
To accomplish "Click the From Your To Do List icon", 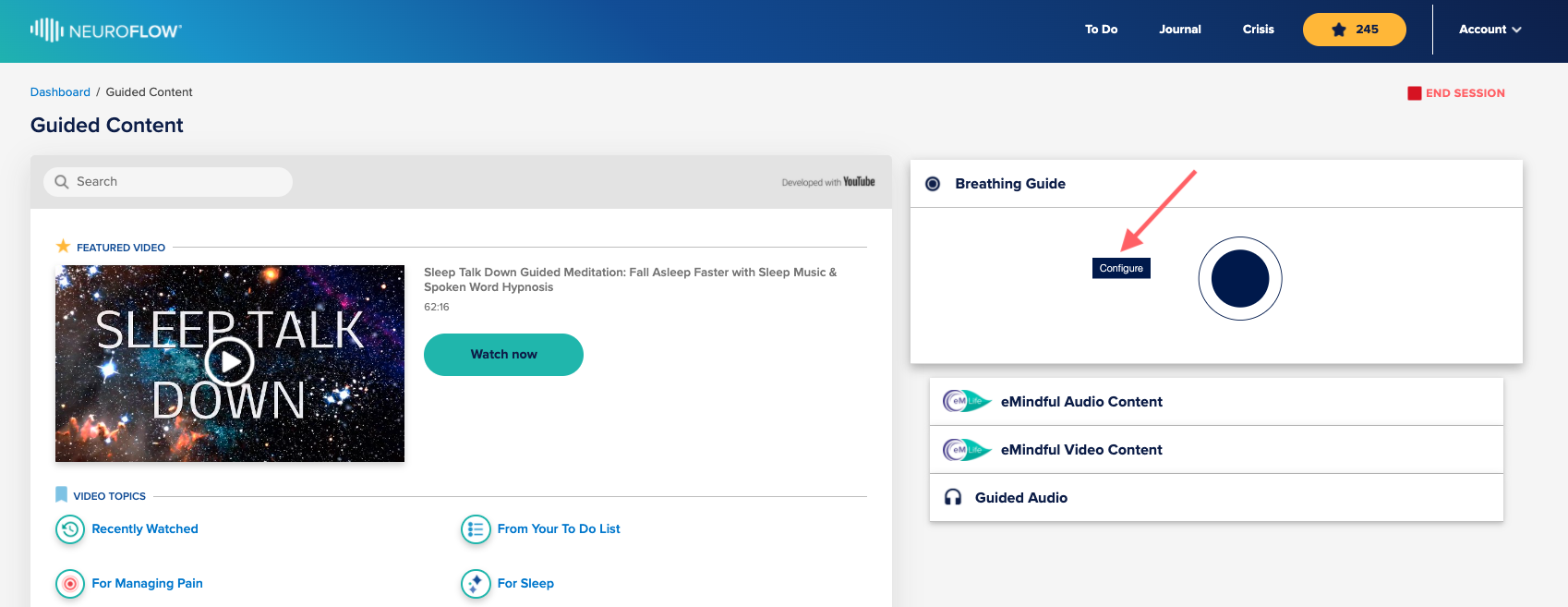I will [x=476, y=529].
